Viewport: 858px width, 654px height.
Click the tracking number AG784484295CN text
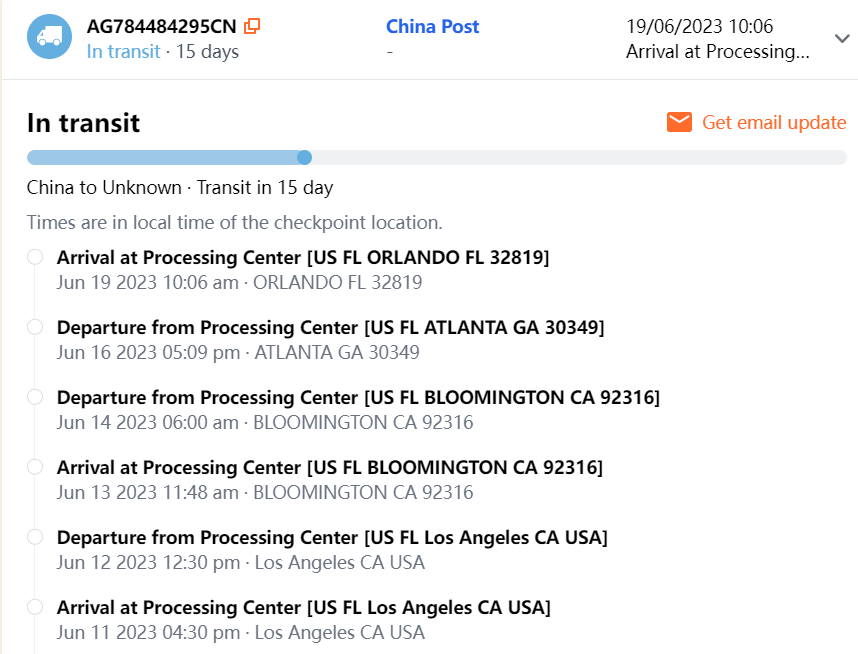click(161, 25)
